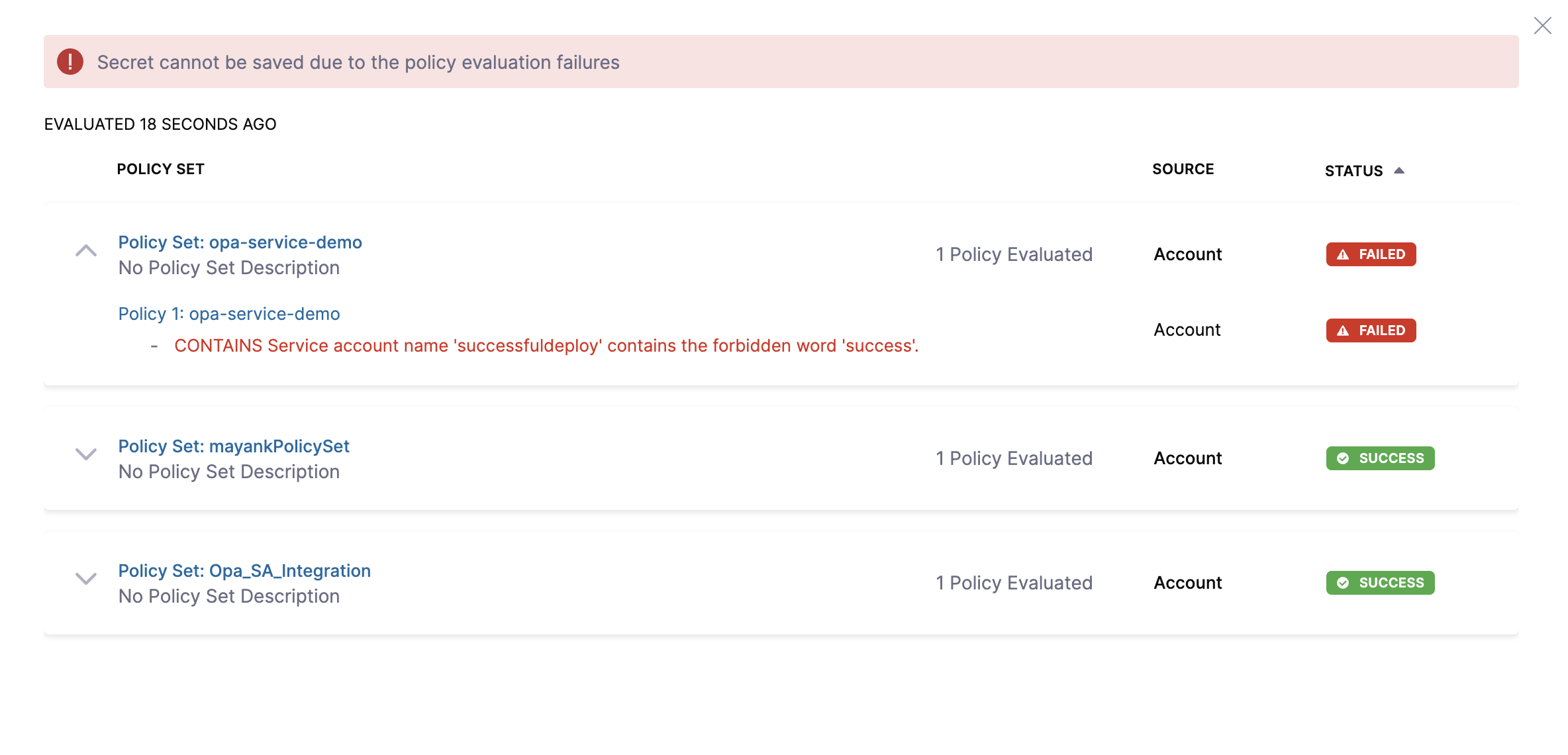The height and width of the screenshot is (755, 1568).
Task: Open Policy Set: mayankPolicySet link
Action: [234, 446]
